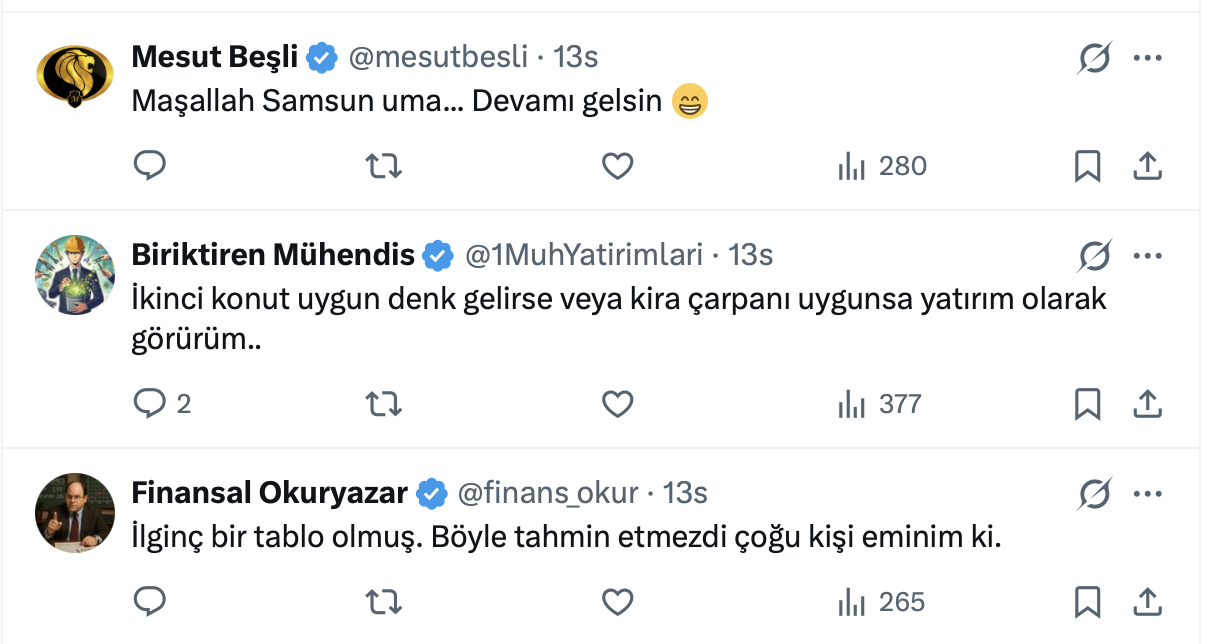Reply to Biriktiren Mühendis tweet with 2 replies
This screenshot has height=644, width=1208.
[x=150, y=404]
